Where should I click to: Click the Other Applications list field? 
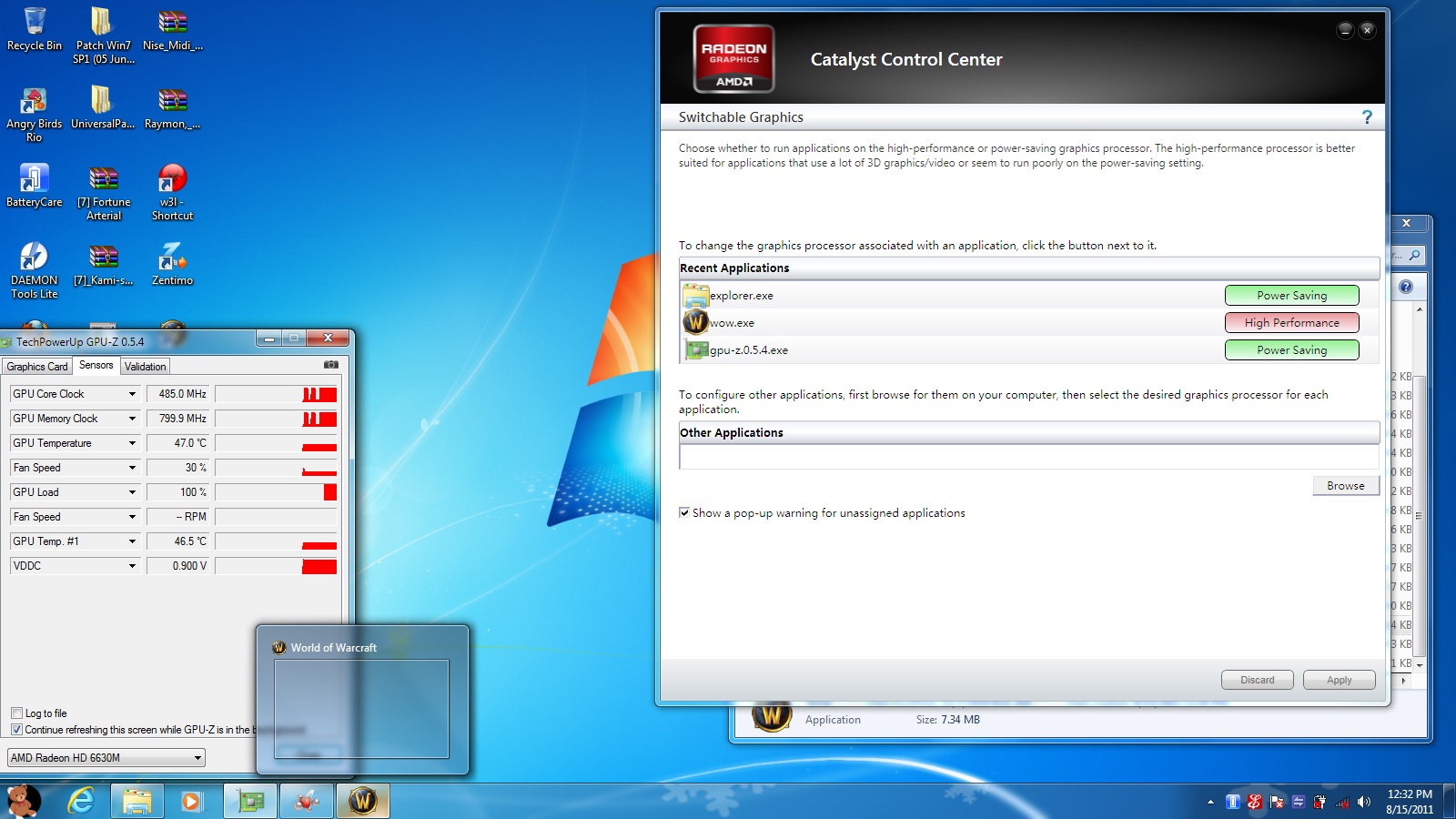tap(1028, 457)
